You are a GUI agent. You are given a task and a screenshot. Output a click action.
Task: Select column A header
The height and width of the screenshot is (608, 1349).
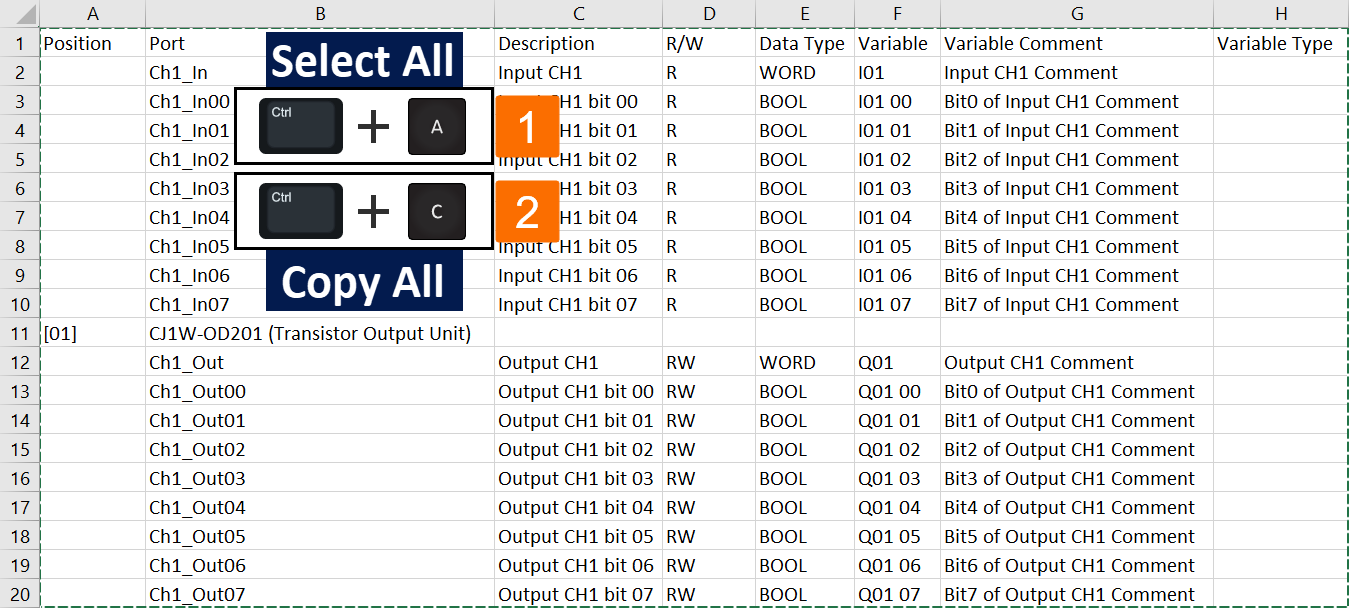(93, 13)
